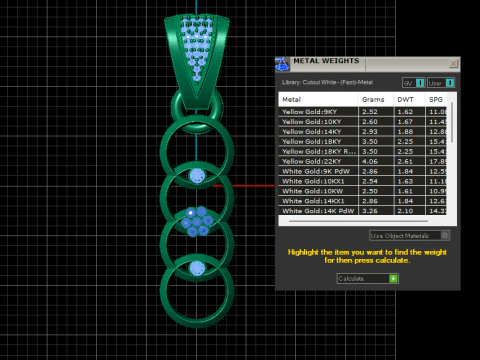
Task: Click the 3.26 grams value for 14K PdW
Action: coord(370,211)
